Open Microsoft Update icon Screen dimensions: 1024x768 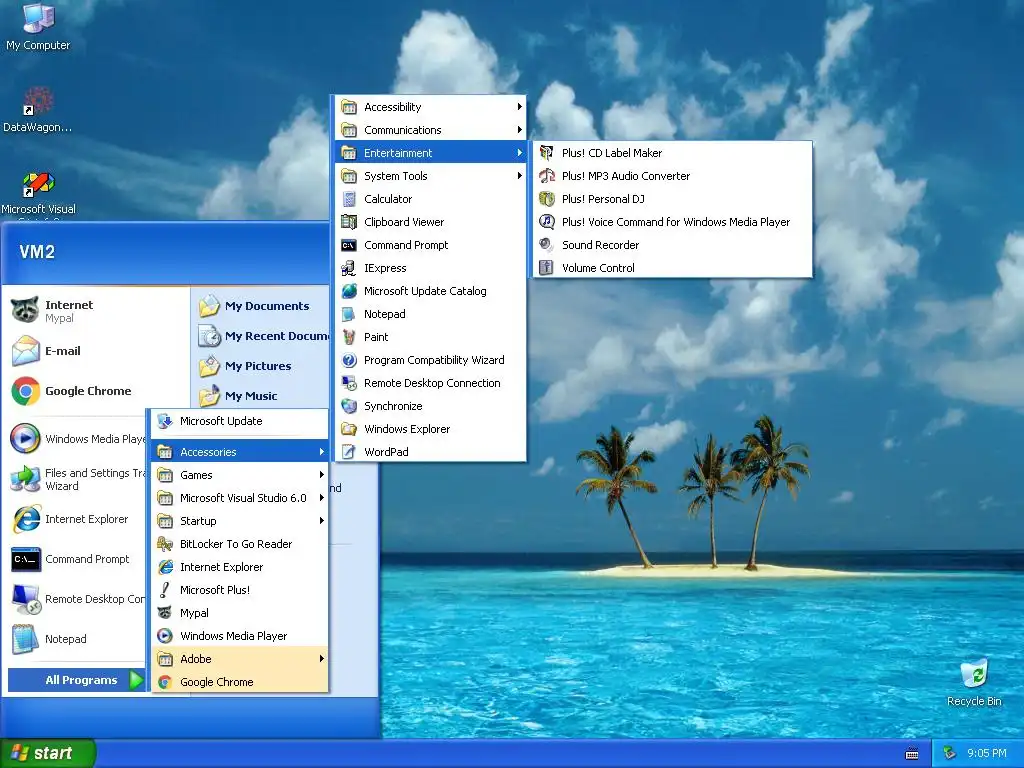pos(165,421)
